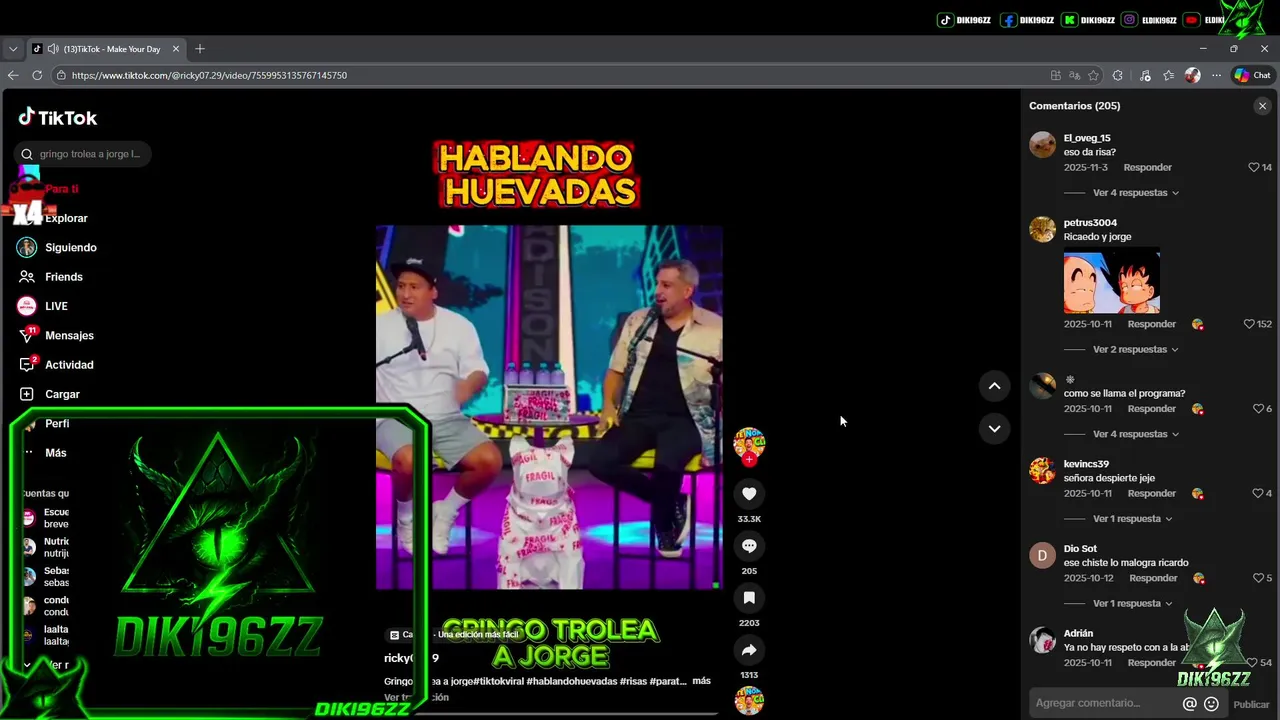Open the media control music icon
1280x720 pixels.
[1145, 75]
